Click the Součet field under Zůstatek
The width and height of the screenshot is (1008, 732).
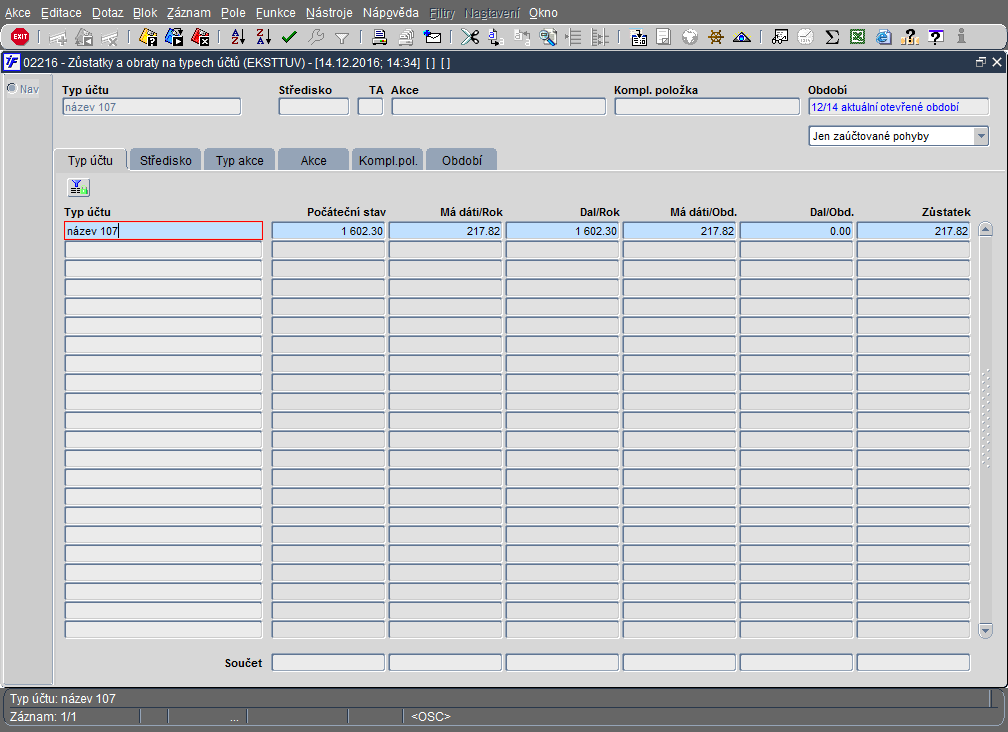[x=913, y=662]
